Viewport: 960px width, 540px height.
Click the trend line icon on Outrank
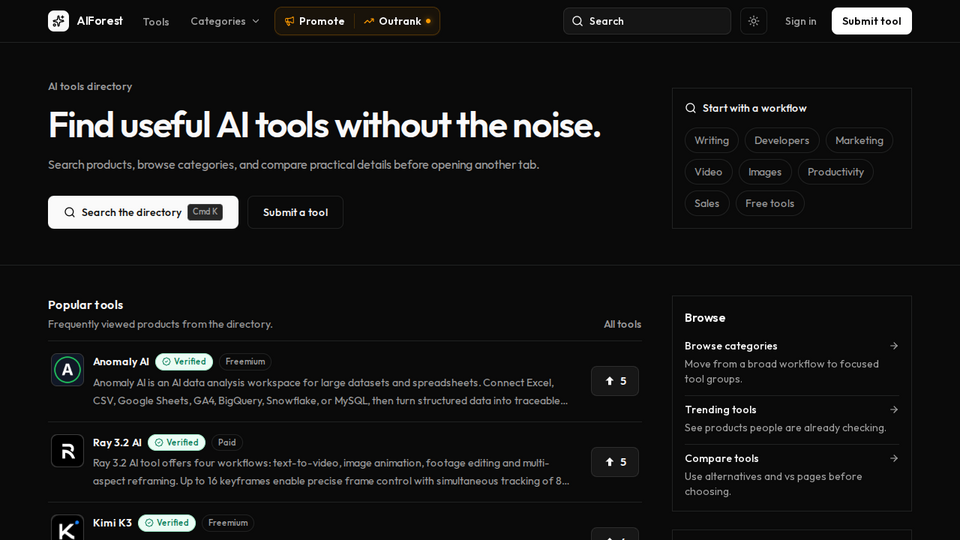point(369,21)
